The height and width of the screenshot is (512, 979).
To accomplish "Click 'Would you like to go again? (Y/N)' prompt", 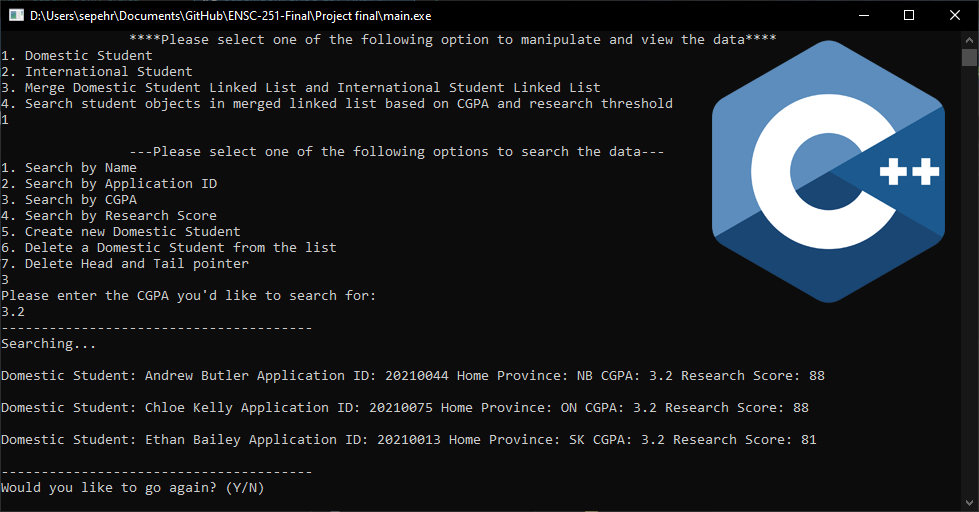I will (x=132, y=488).
